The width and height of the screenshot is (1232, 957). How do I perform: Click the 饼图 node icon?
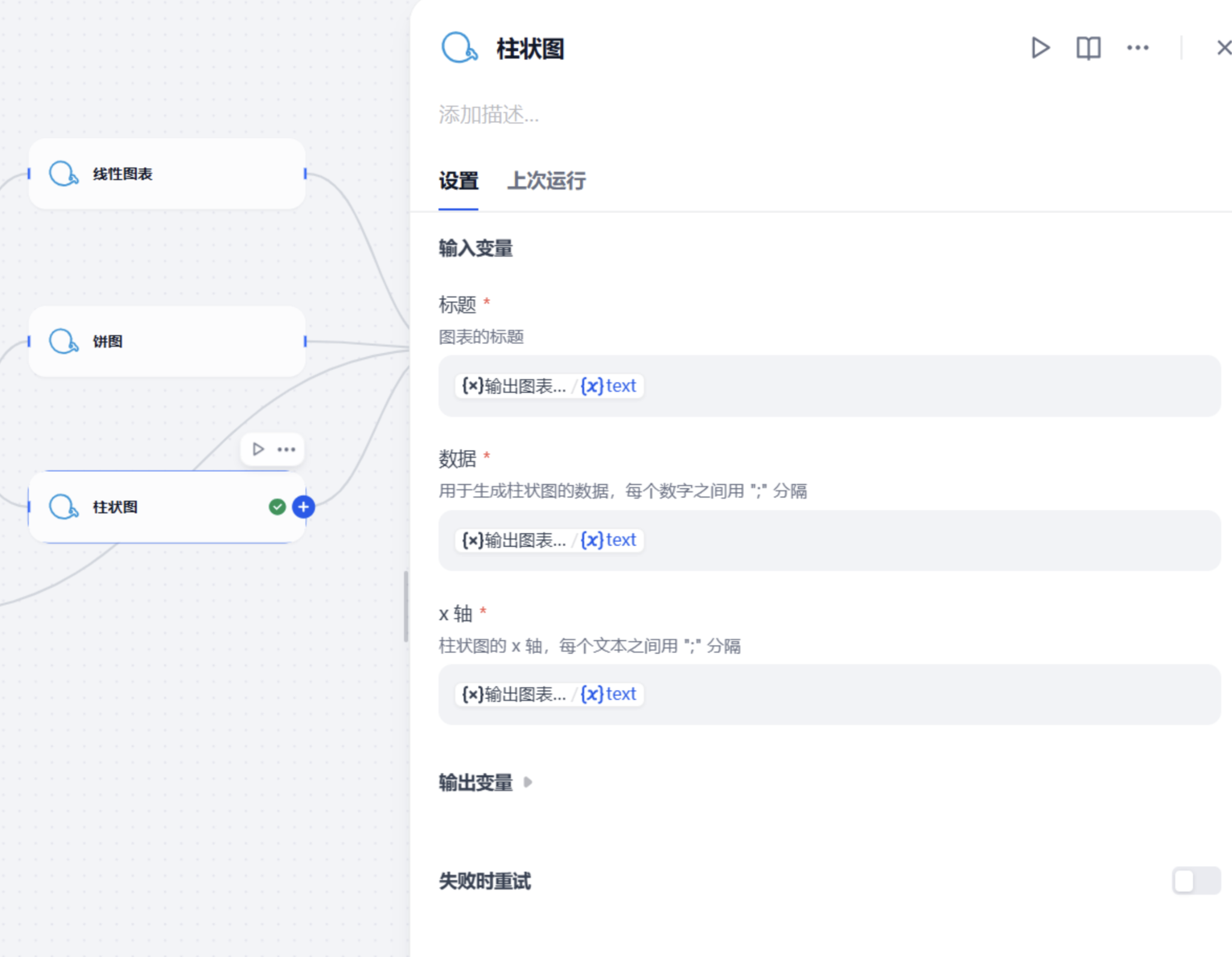point(64,342)
